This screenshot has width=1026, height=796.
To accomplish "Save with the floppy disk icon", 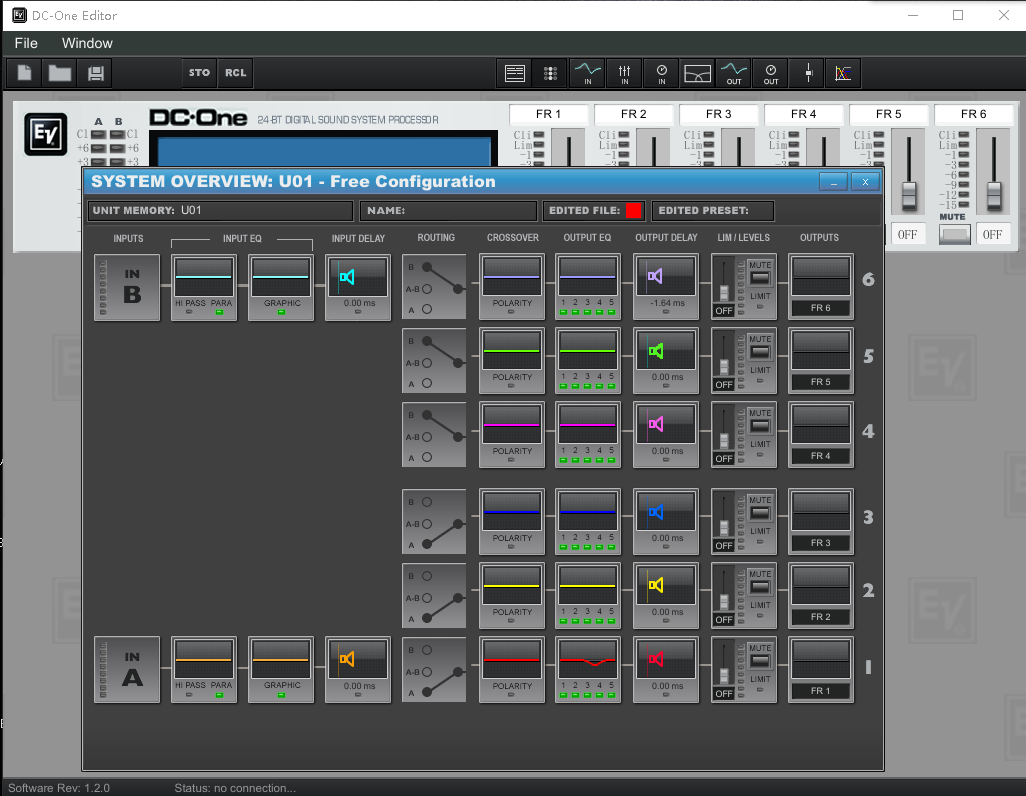I will point(96,73).
